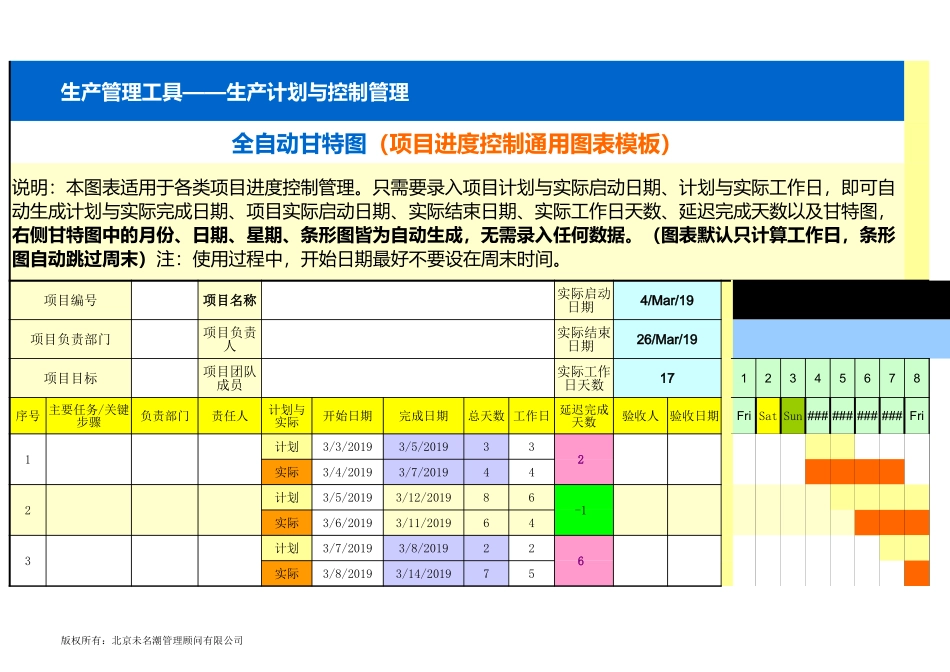Click the 责任人 column header
Screen dimensions: 950x672
coord(230,416)
